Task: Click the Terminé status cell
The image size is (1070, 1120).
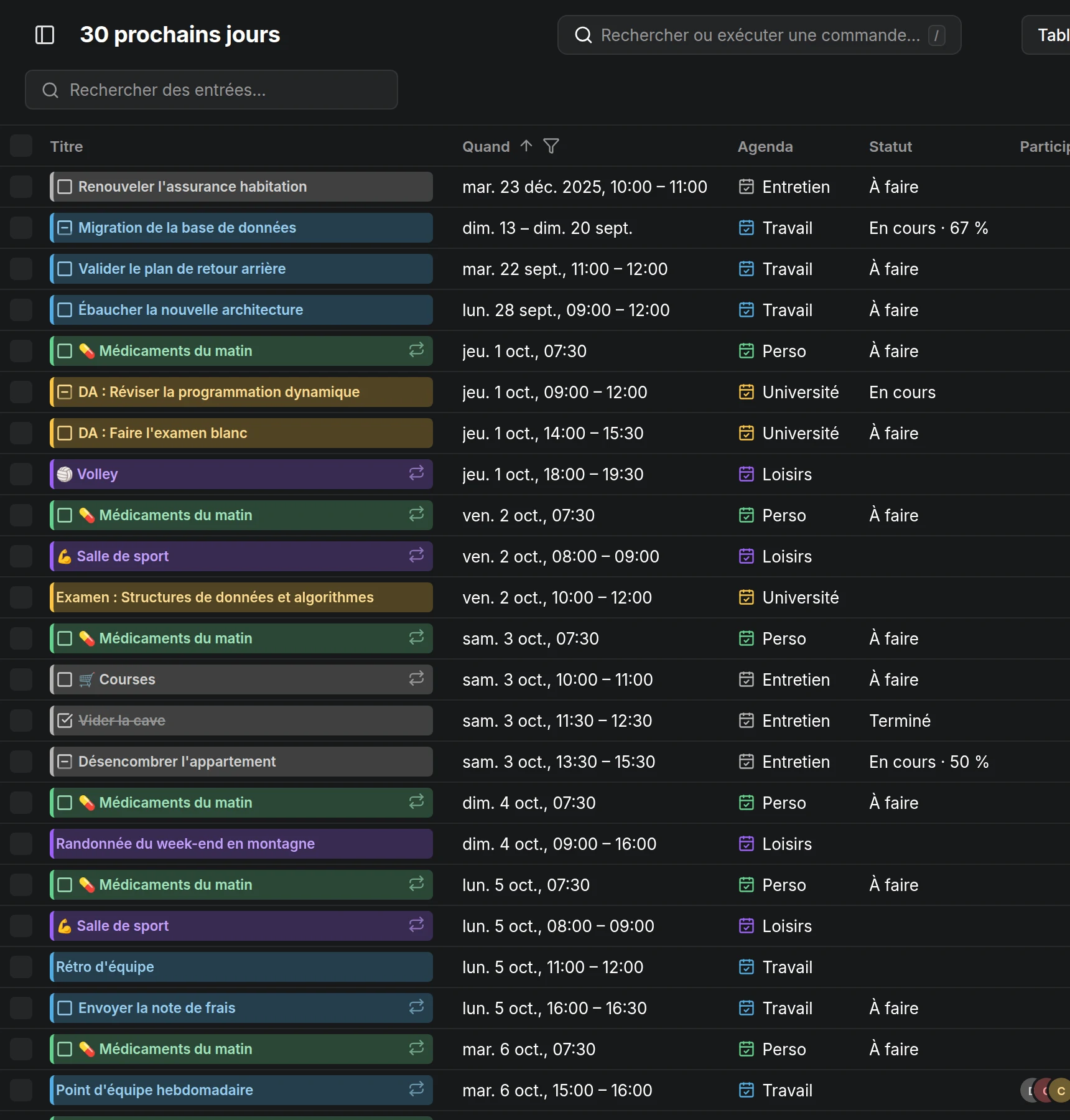Action: (900, 721)
